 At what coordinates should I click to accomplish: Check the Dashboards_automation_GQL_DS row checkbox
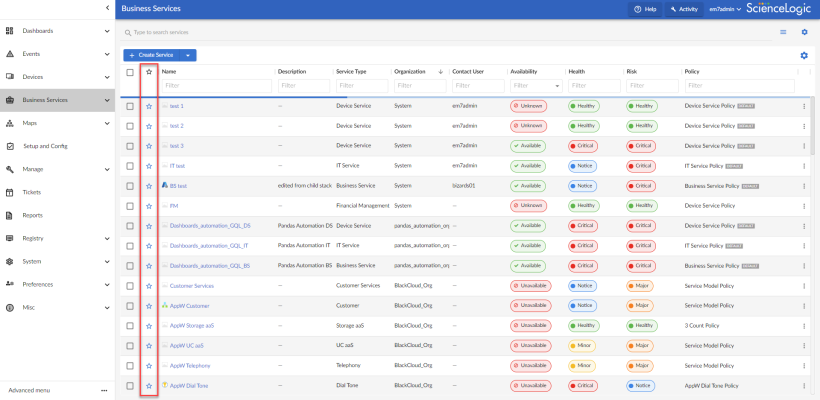[130, 226]
